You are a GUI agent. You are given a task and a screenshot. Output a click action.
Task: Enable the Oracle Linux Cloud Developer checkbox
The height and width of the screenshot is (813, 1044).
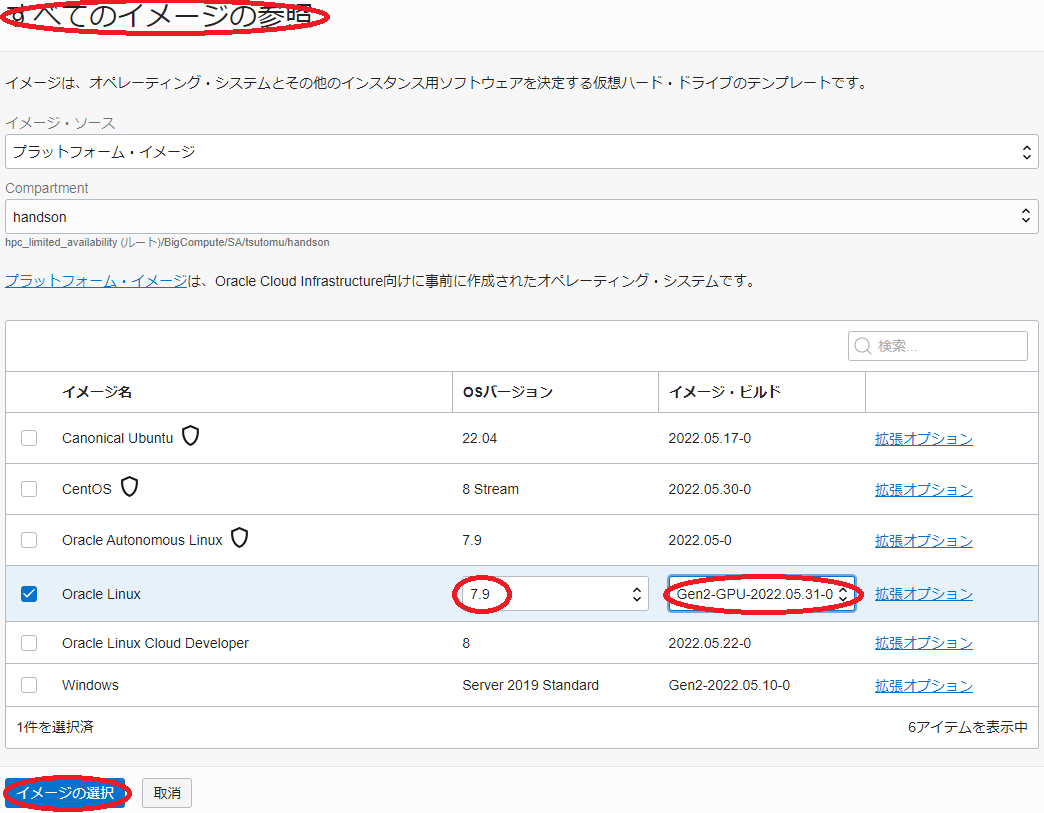(29, 643)
